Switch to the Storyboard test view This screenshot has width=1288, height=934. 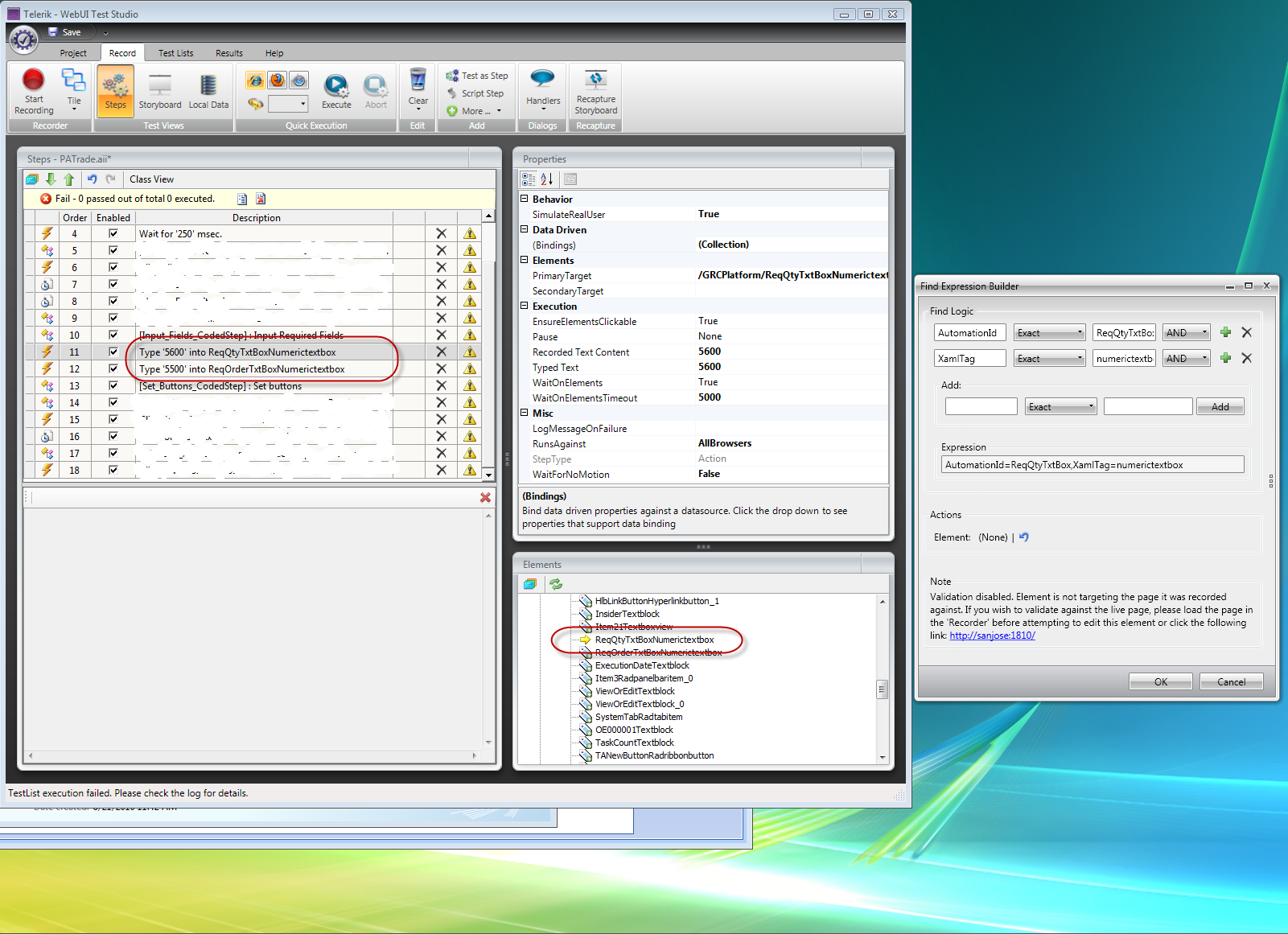(x=160, y=90)
